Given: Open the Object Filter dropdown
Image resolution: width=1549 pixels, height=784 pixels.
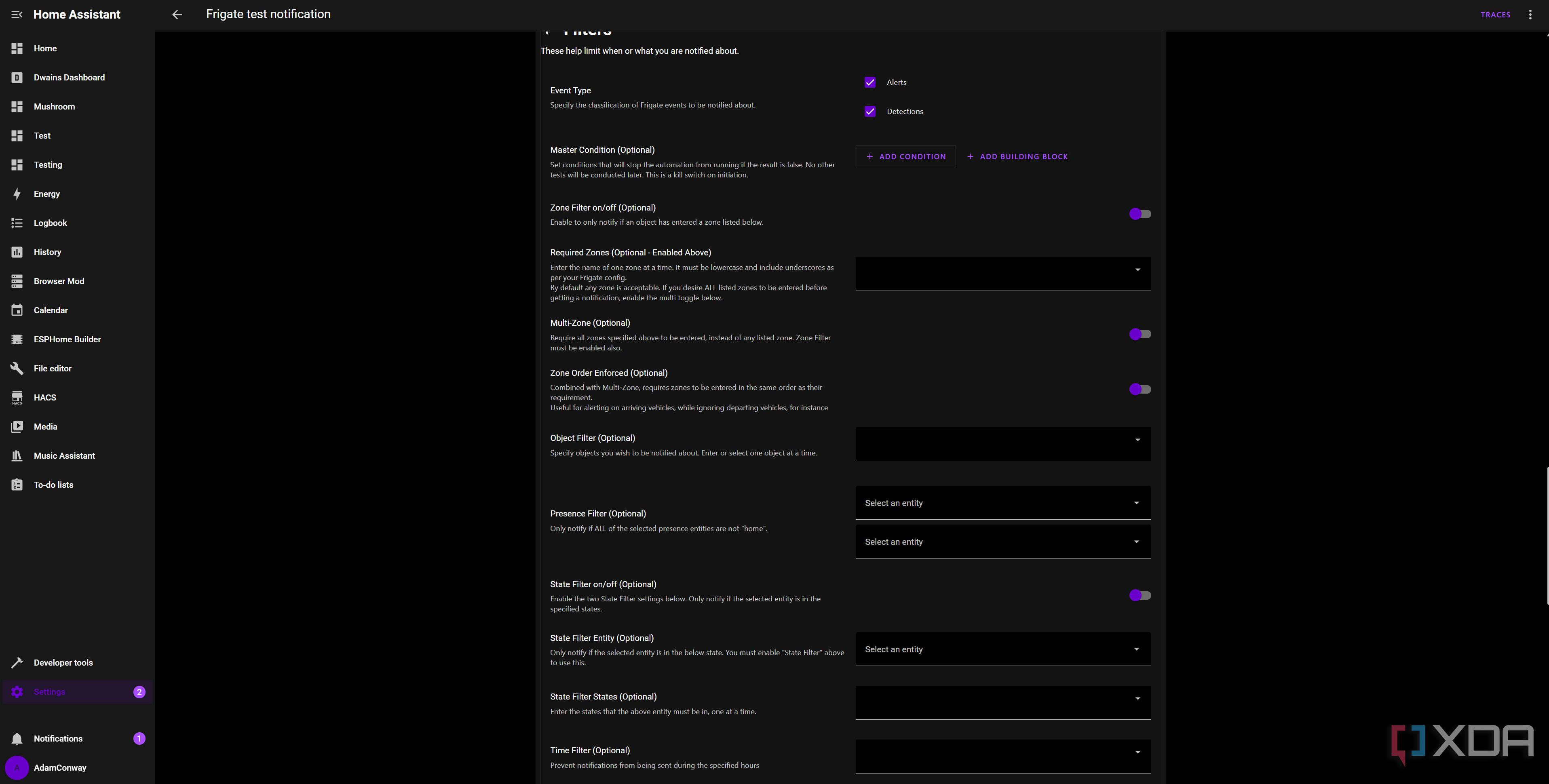Looking at the screenshot, I should pyautogui.click(x=1003, y=444).
